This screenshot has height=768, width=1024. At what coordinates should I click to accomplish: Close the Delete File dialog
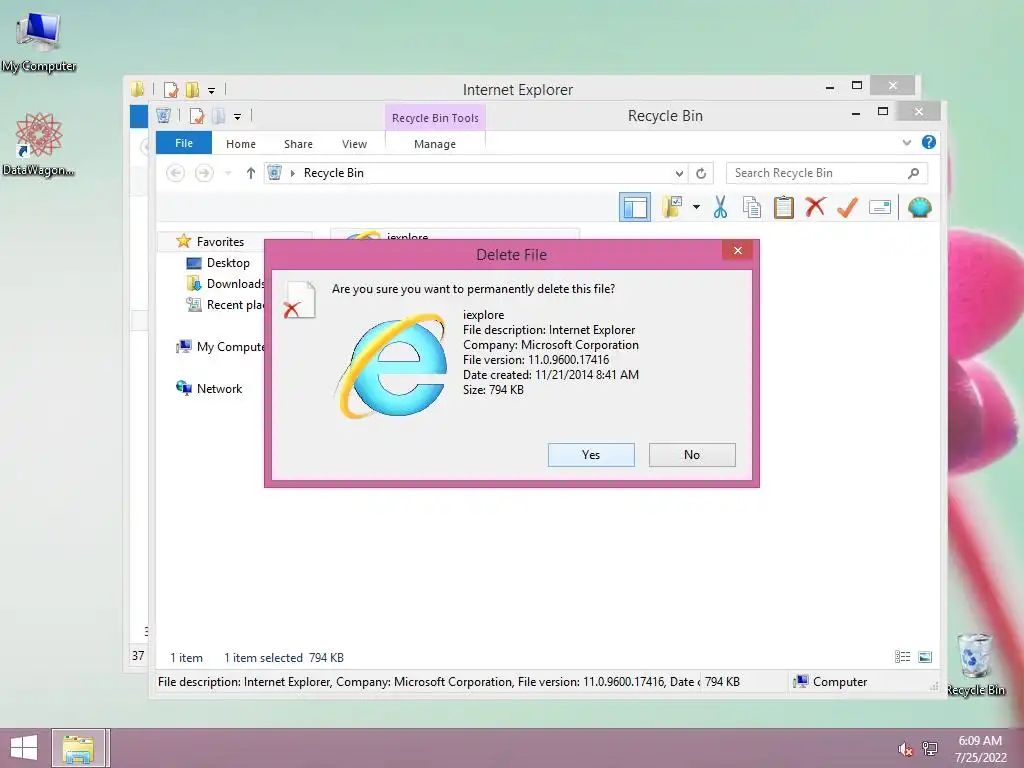(x=737, y=251)
